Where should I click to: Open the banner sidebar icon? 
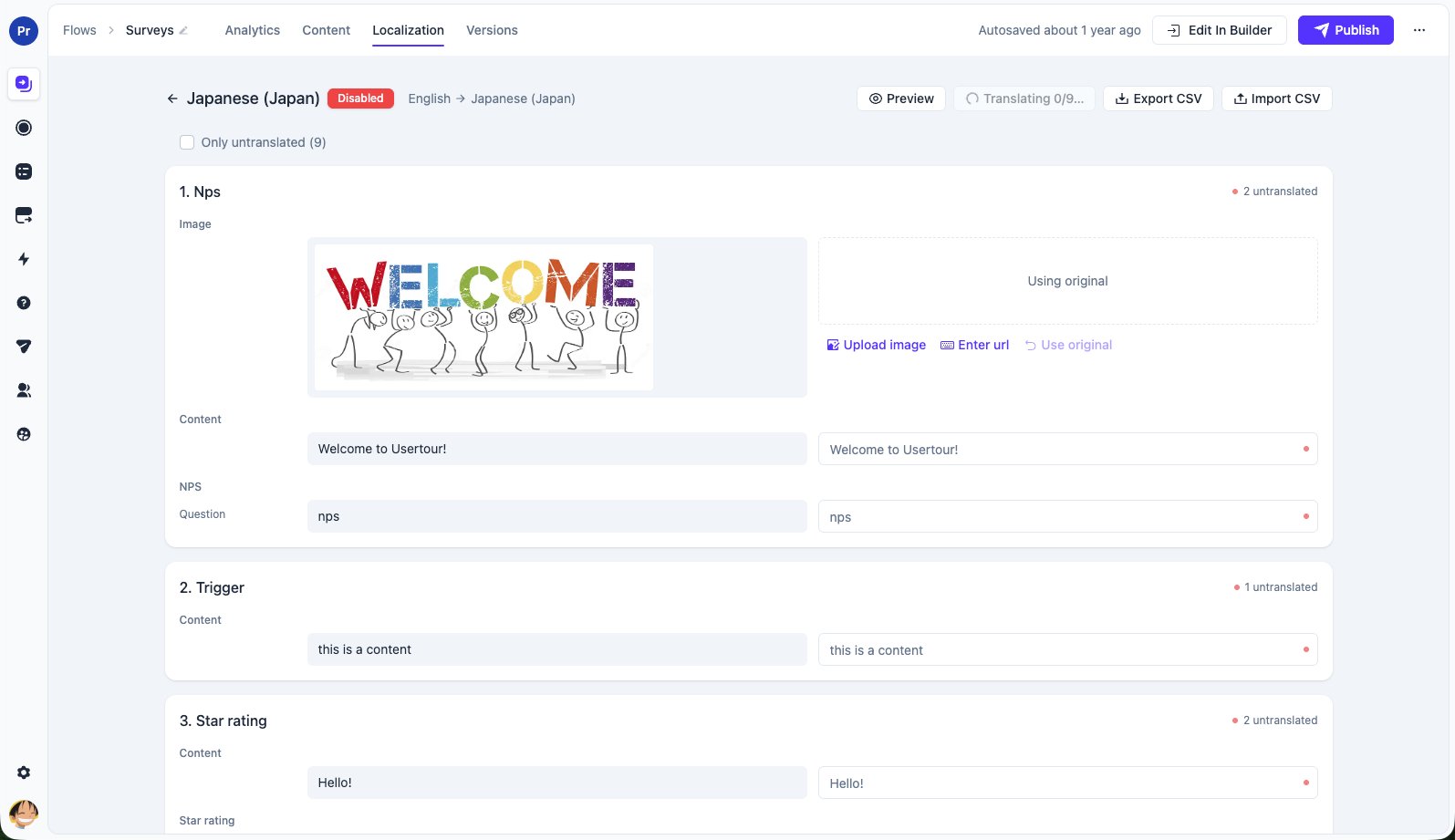pos(24,215)
